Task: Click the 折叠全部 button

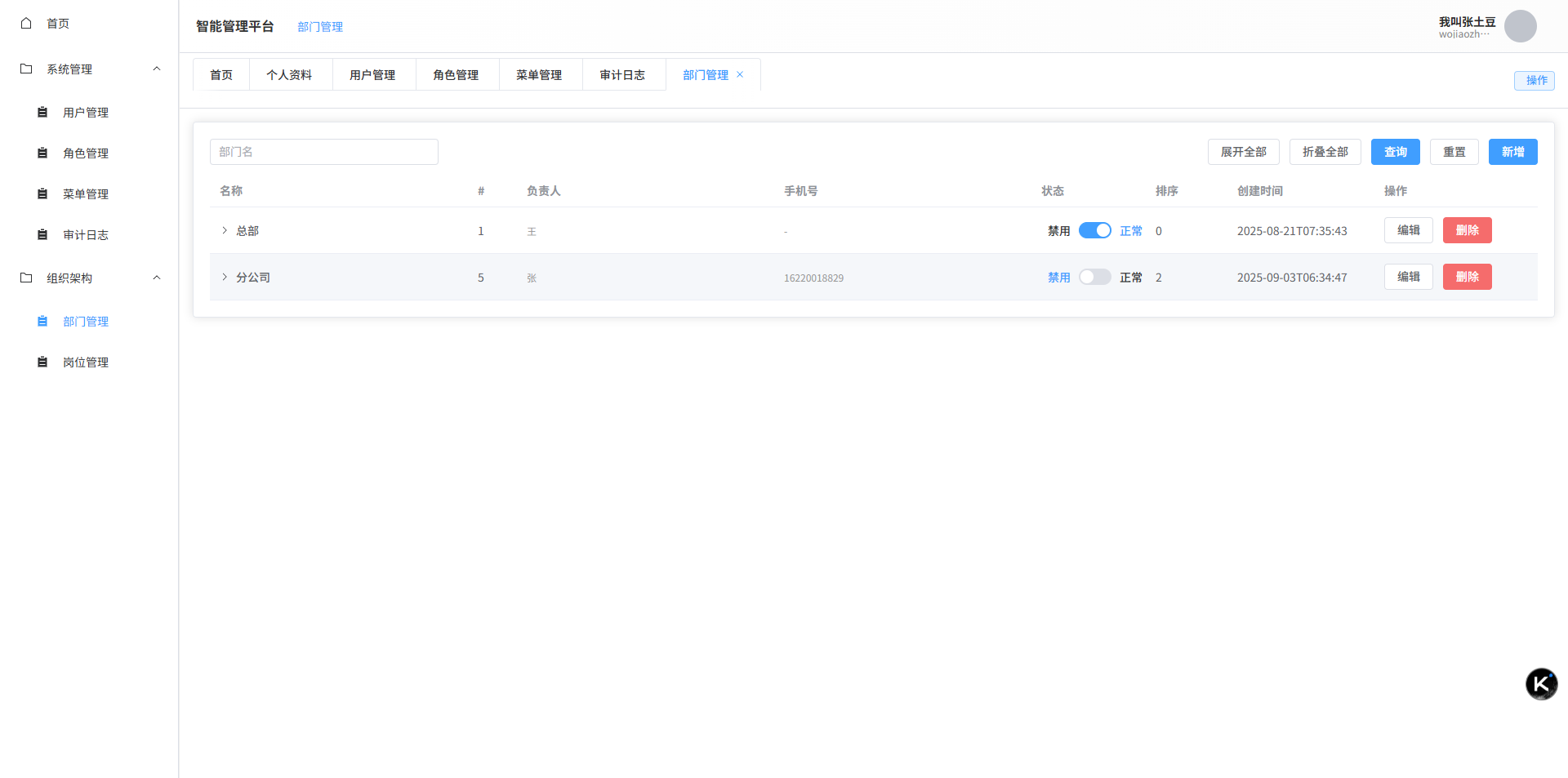Action: coord(1325,152)
